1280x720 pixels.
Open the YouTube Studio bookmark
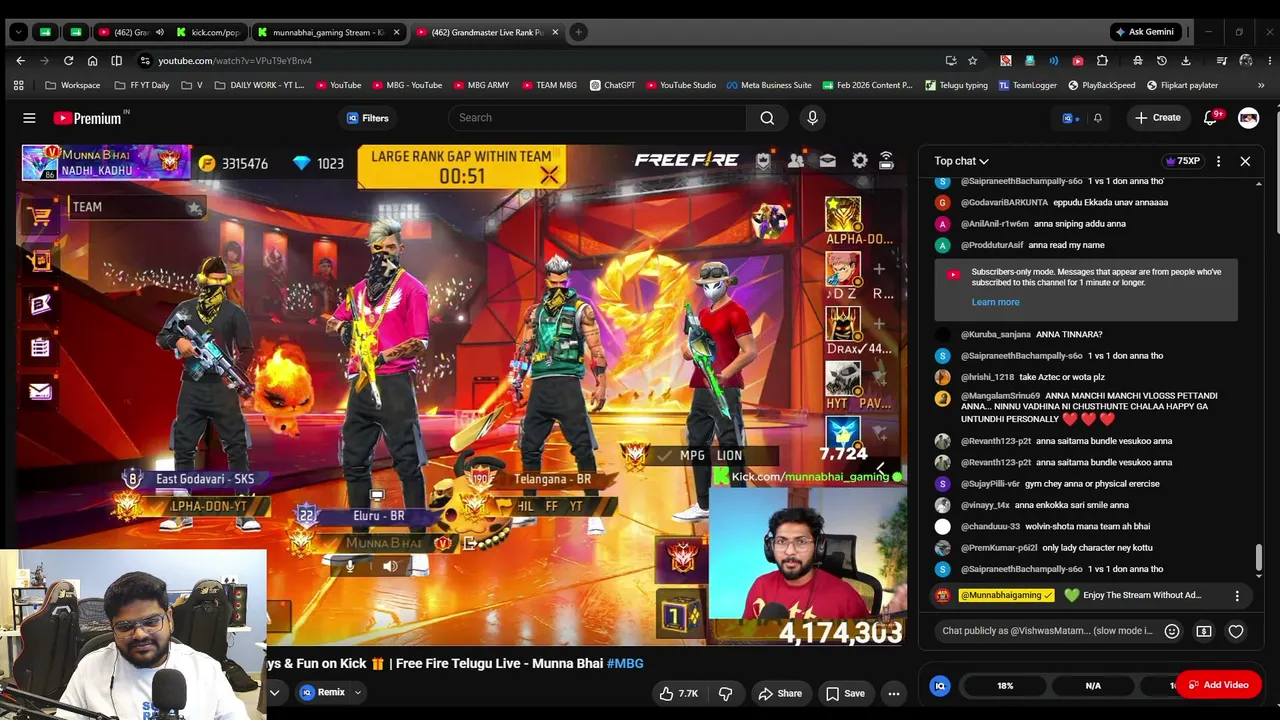[681, 85]
